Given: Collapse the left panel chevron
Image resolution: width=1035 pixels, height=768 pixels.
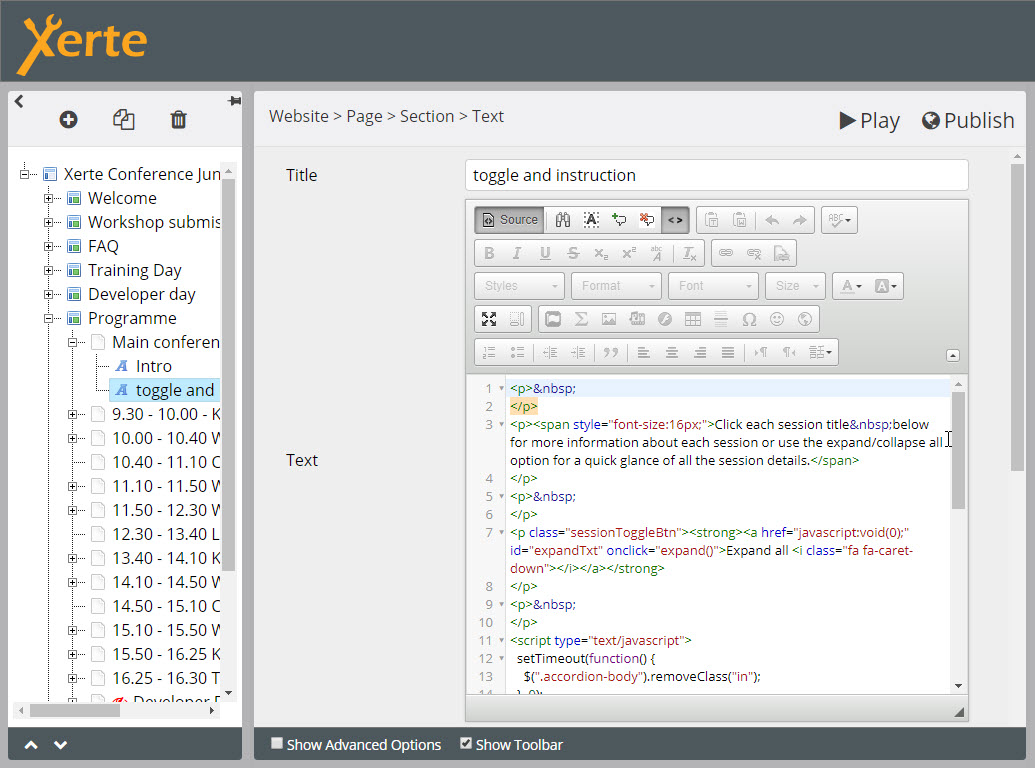Looking at the screenshot, I should pos(19,101).
